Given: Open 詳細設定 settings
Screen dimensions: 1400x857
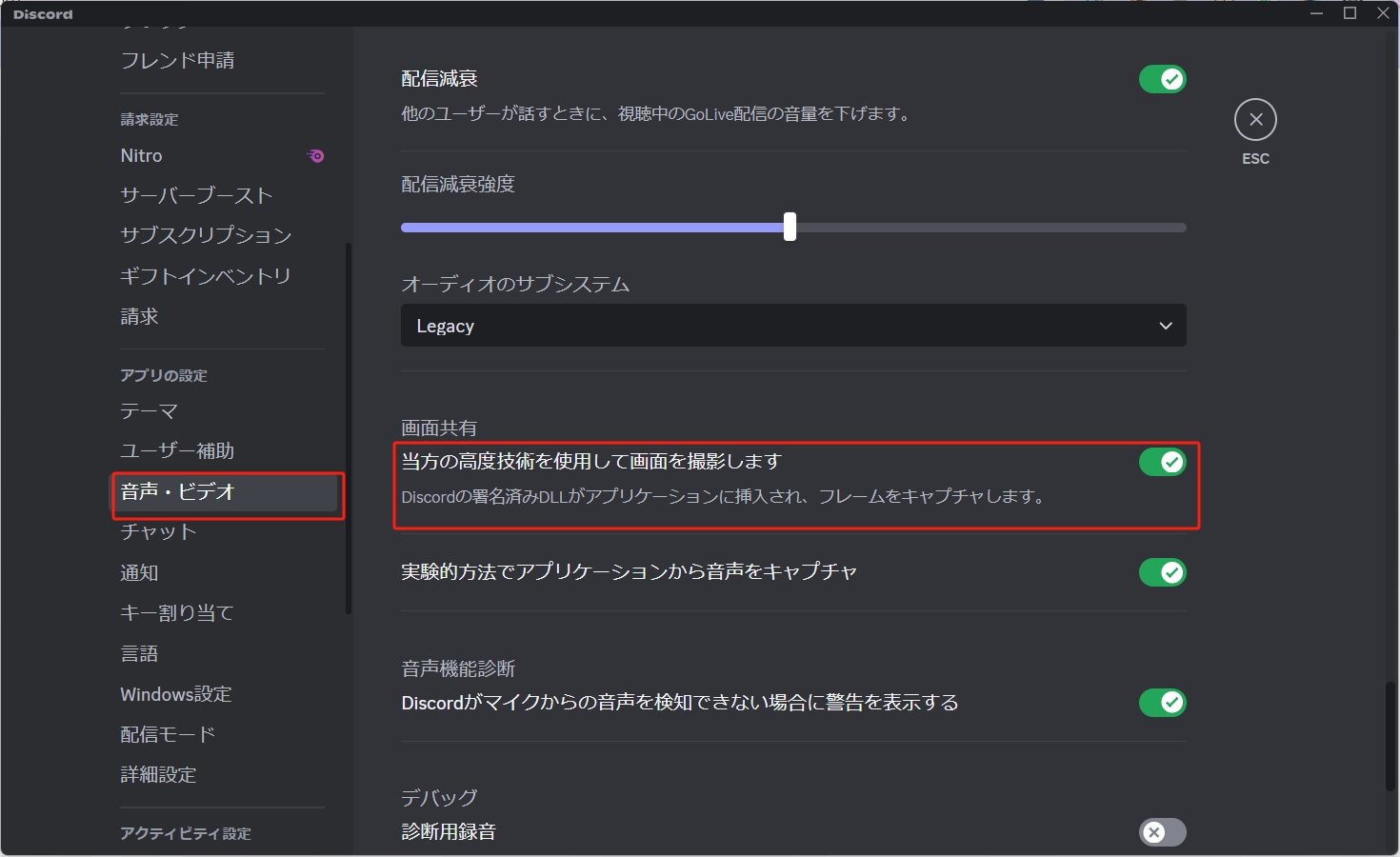Looking at the screenshot, I should click(157, 774).
